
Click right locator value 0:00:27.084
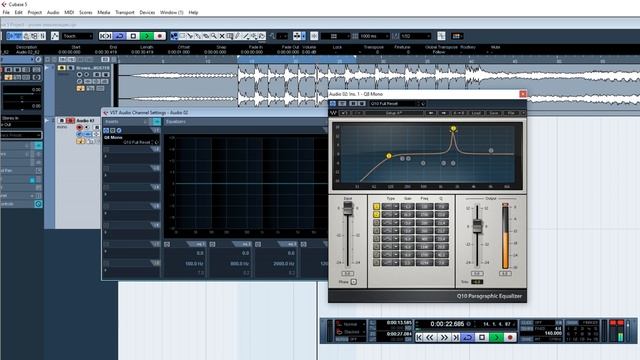tap(399, 334)
